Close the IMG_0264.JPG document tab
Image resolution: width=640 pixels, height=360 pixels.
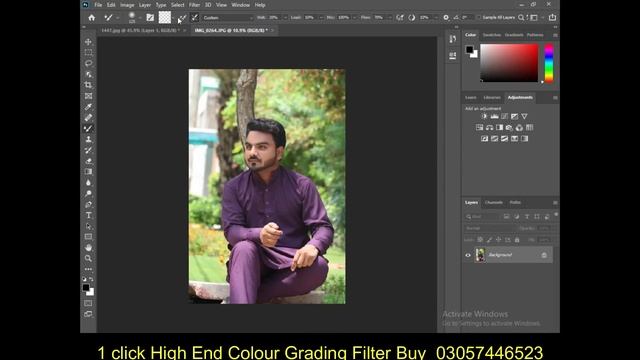tap(272, 30)
